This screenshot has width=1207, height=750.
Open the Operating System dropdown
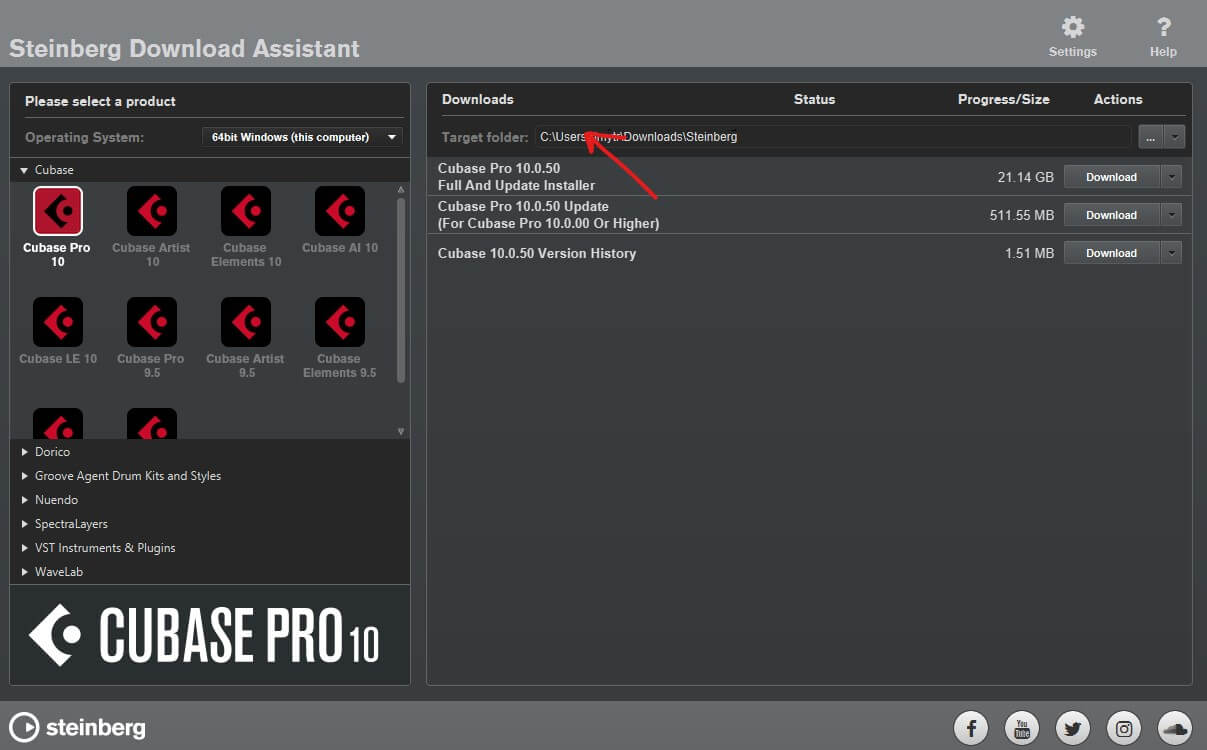pos(302,137)
